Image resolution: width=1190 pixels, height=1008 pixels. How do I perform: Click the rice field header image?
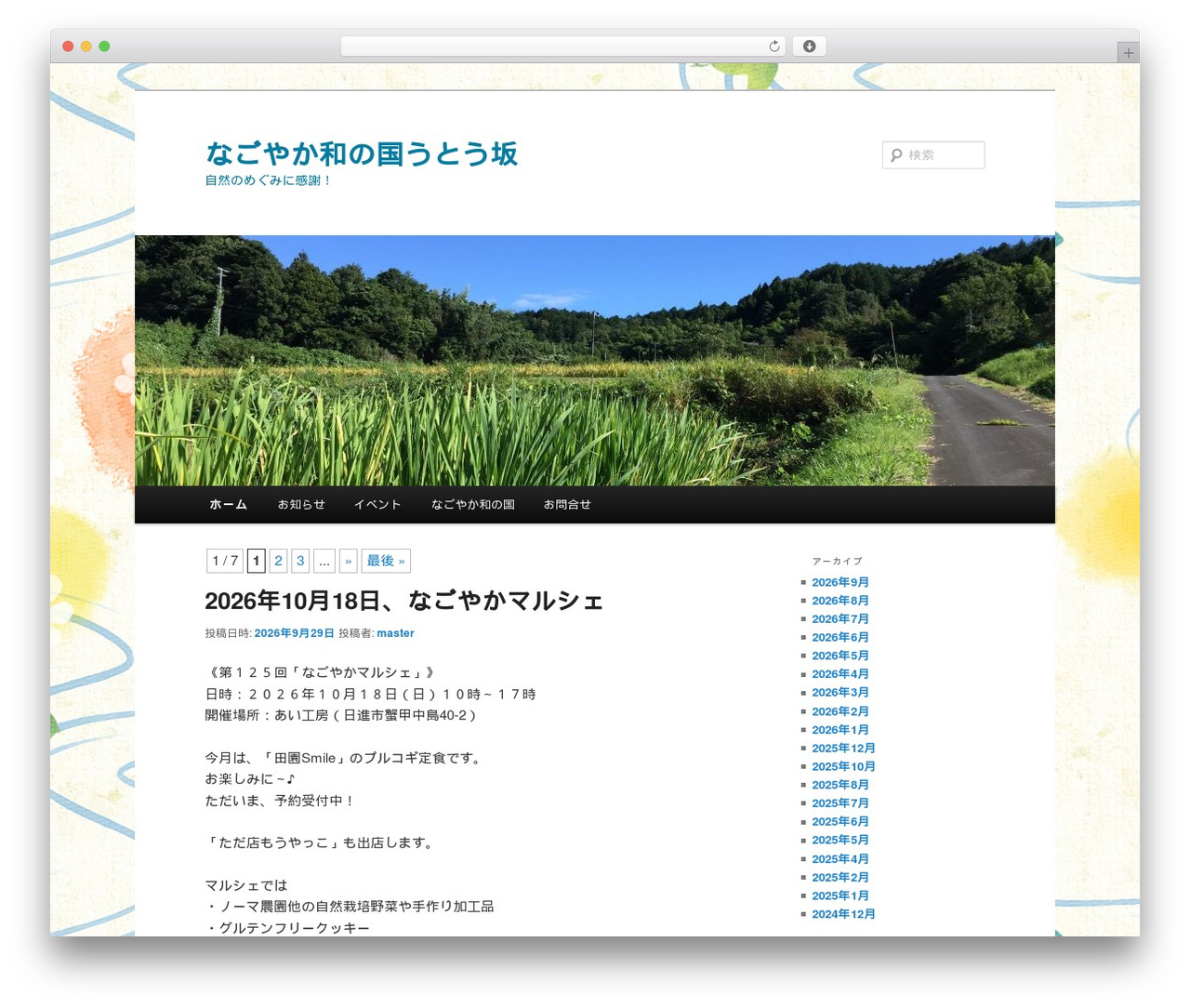(x=595, y=361)
